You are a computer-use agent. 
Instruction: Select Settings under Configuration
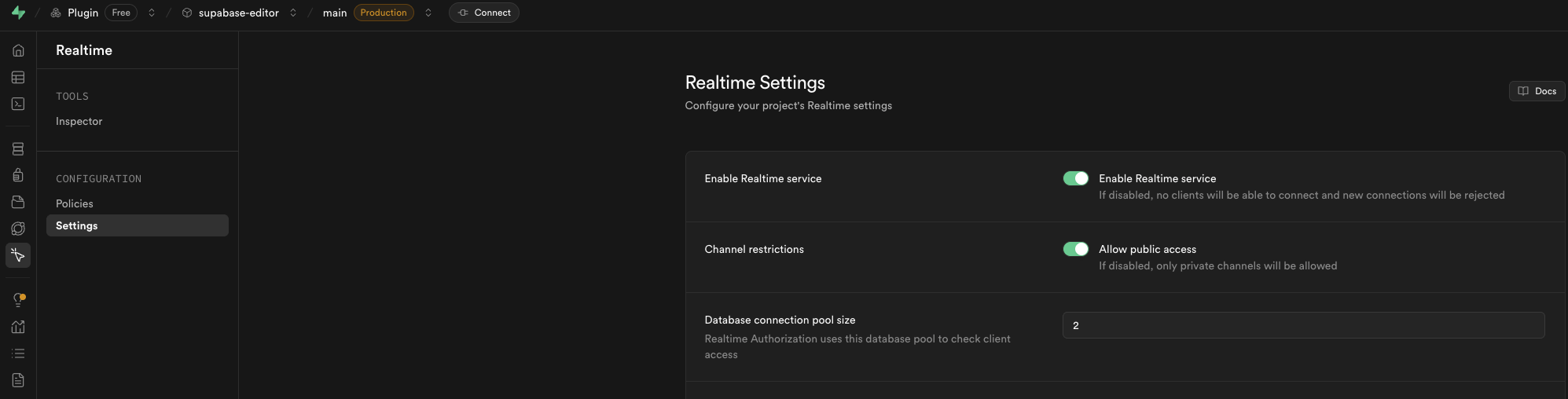point(77,225)
